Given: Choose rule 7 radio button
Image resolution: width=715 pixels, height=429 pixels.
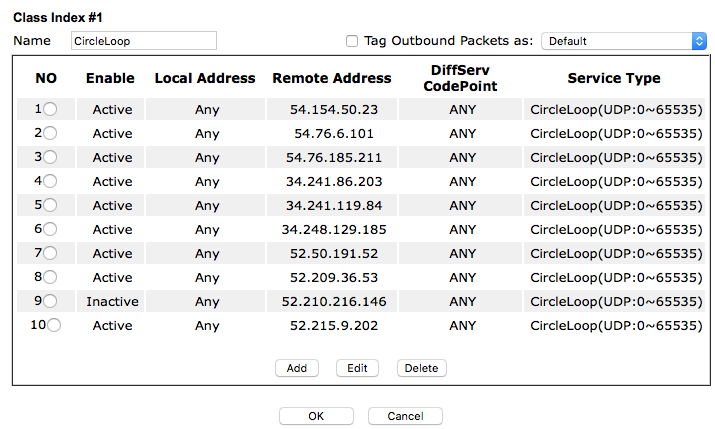Looking at the screenshot, I should point(50,253).
